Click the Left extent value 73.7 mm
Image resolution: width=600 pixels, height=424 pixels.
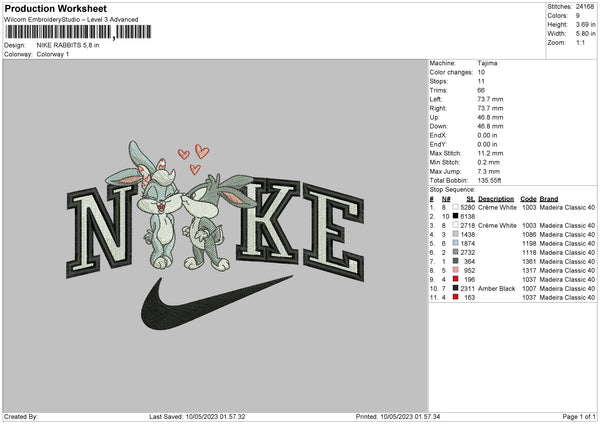coord(490,99)
